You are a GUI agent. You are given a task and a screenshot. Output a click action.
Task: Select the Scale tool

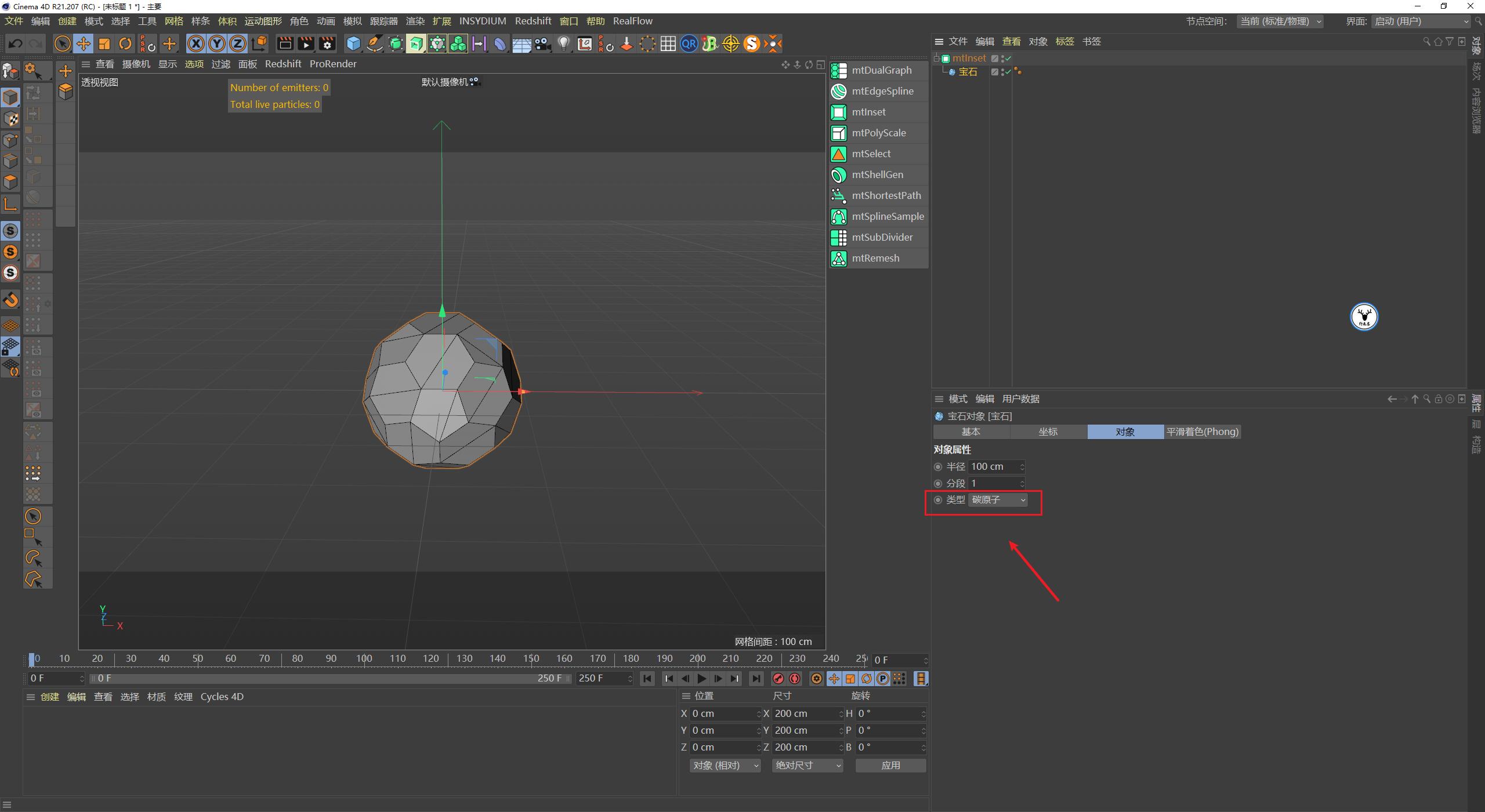click(104, 43)
